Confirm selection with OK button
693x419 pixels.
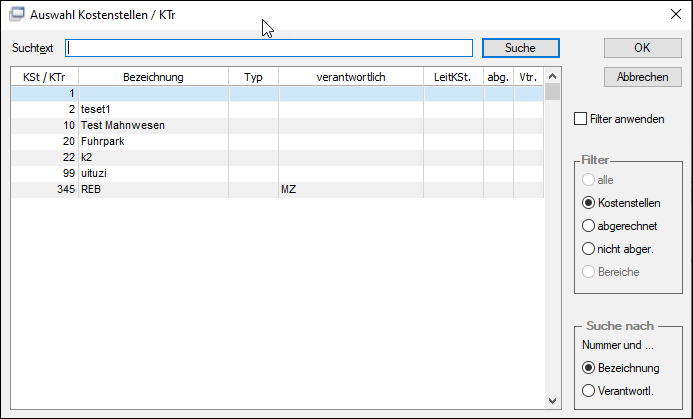pos(643,48)
